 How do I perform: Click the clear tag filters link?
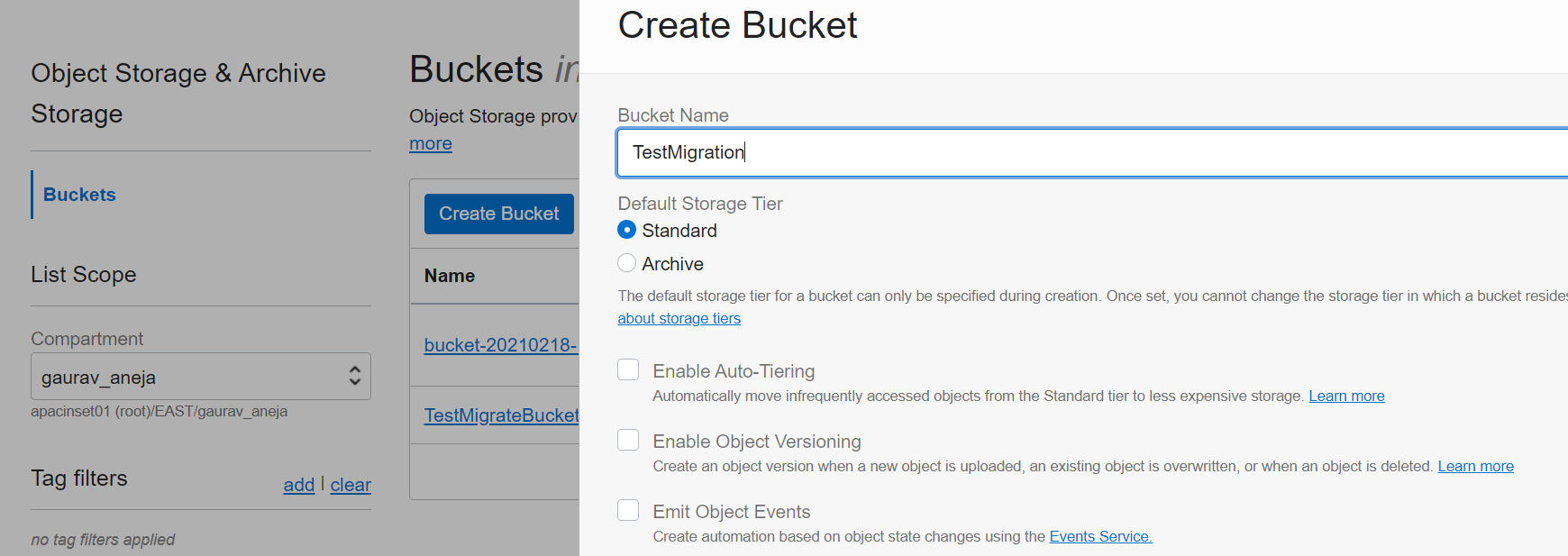[351, 485]
